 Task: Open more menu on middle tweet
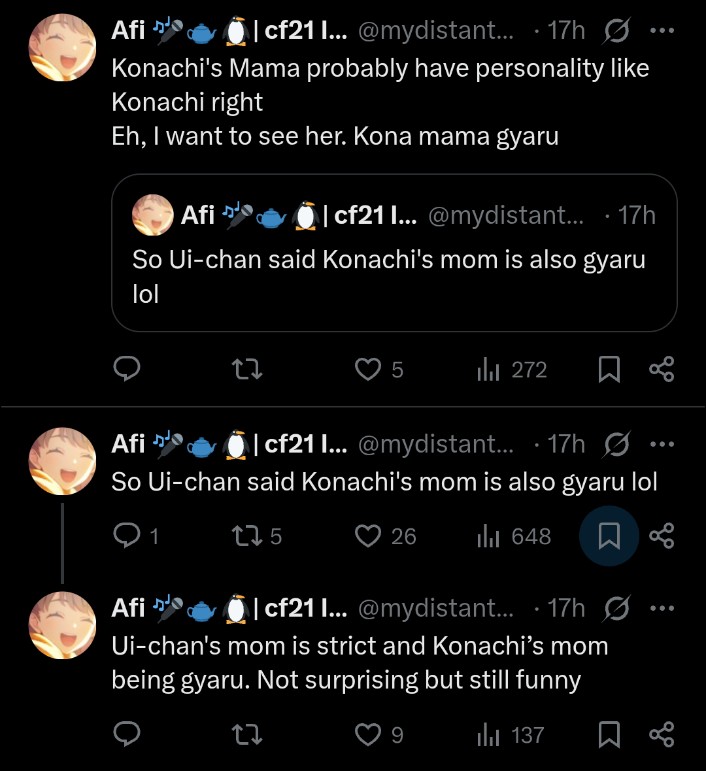pos(661,443)
